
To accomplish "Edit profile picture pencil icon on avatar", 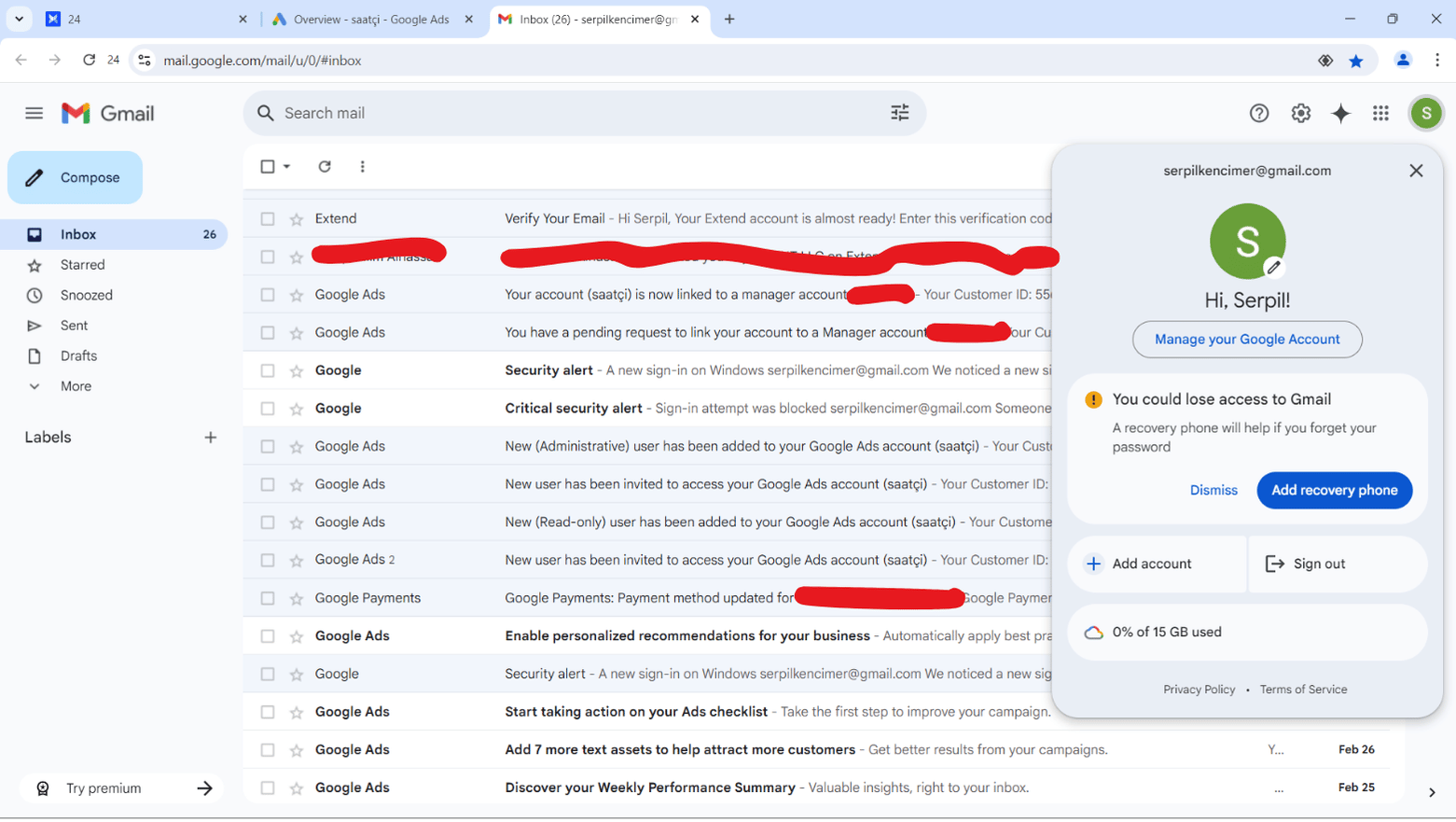I will pyautogui.click(x=1273, y=268).
